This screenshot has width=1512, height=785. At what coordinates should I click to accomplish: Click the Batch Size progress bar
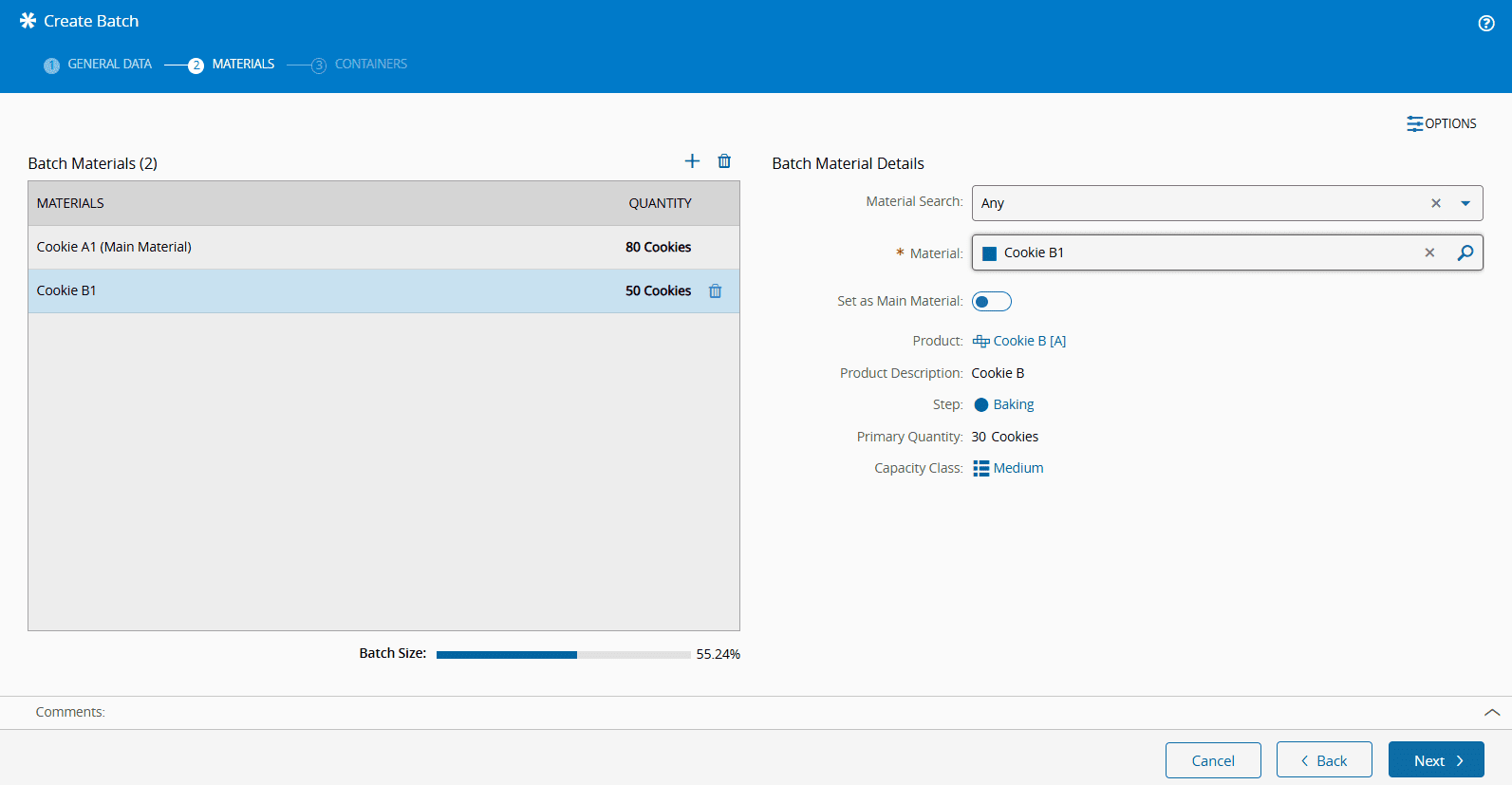coord(563,655)
